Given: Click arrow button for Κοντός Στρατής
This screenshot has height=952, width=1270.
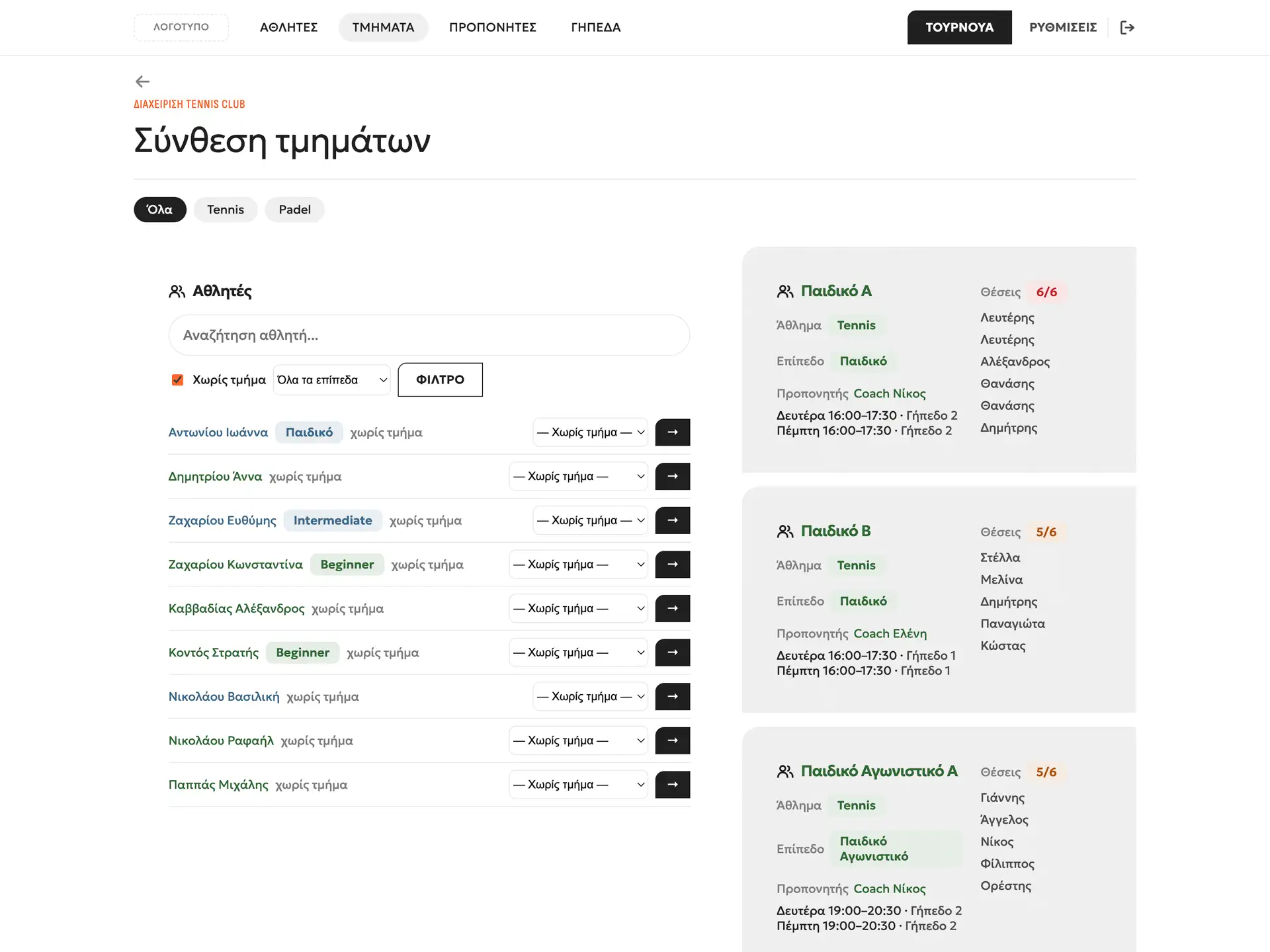Looking at the screenshot, I should [673, 653].
